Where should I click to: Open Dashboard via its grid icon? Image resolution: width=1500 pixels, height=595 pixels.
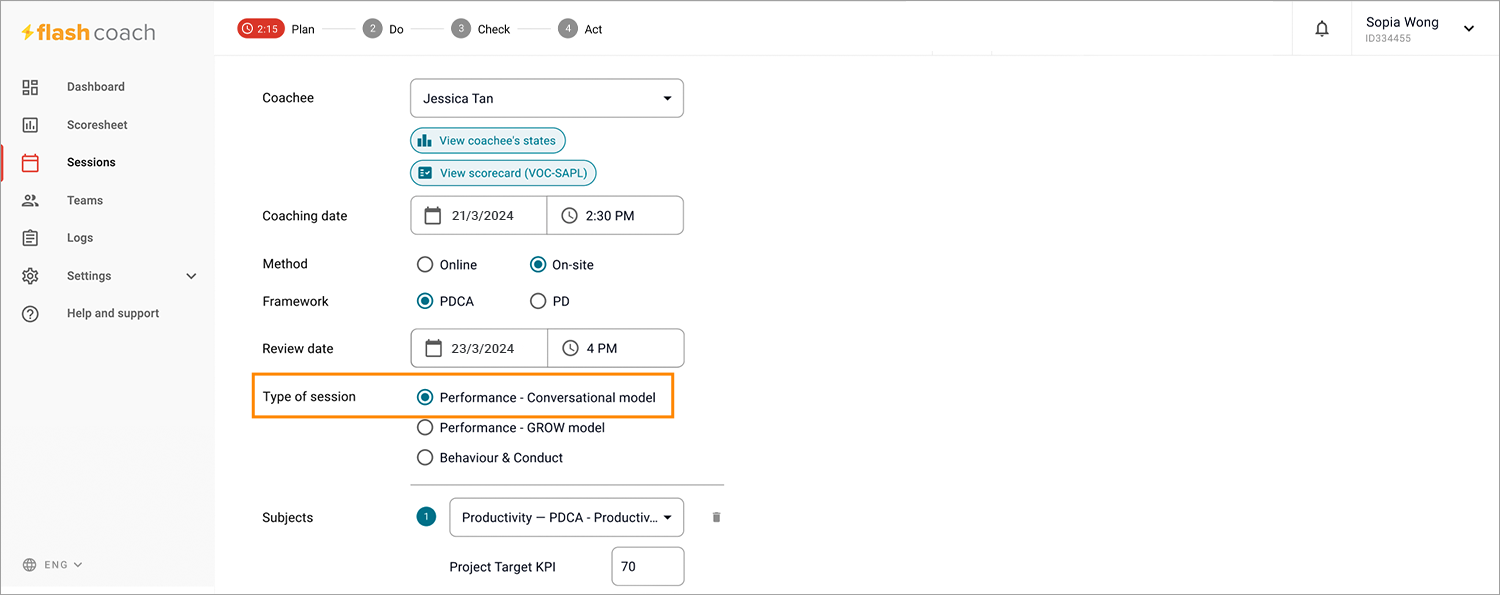tap(30, 87)
